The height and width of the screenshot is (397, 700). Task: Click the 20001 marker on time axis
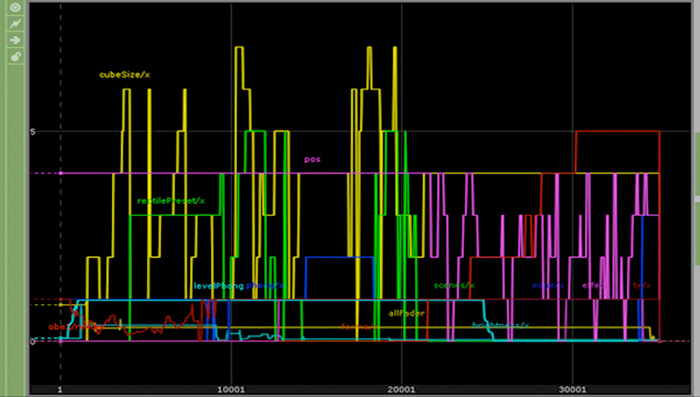click(401, 389)
